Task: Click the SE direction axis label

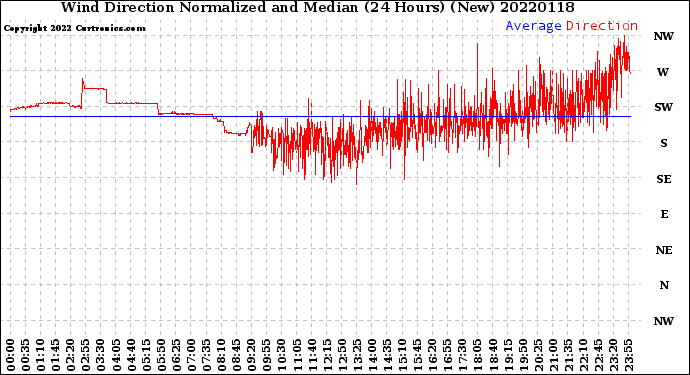Action: (664, 179)
